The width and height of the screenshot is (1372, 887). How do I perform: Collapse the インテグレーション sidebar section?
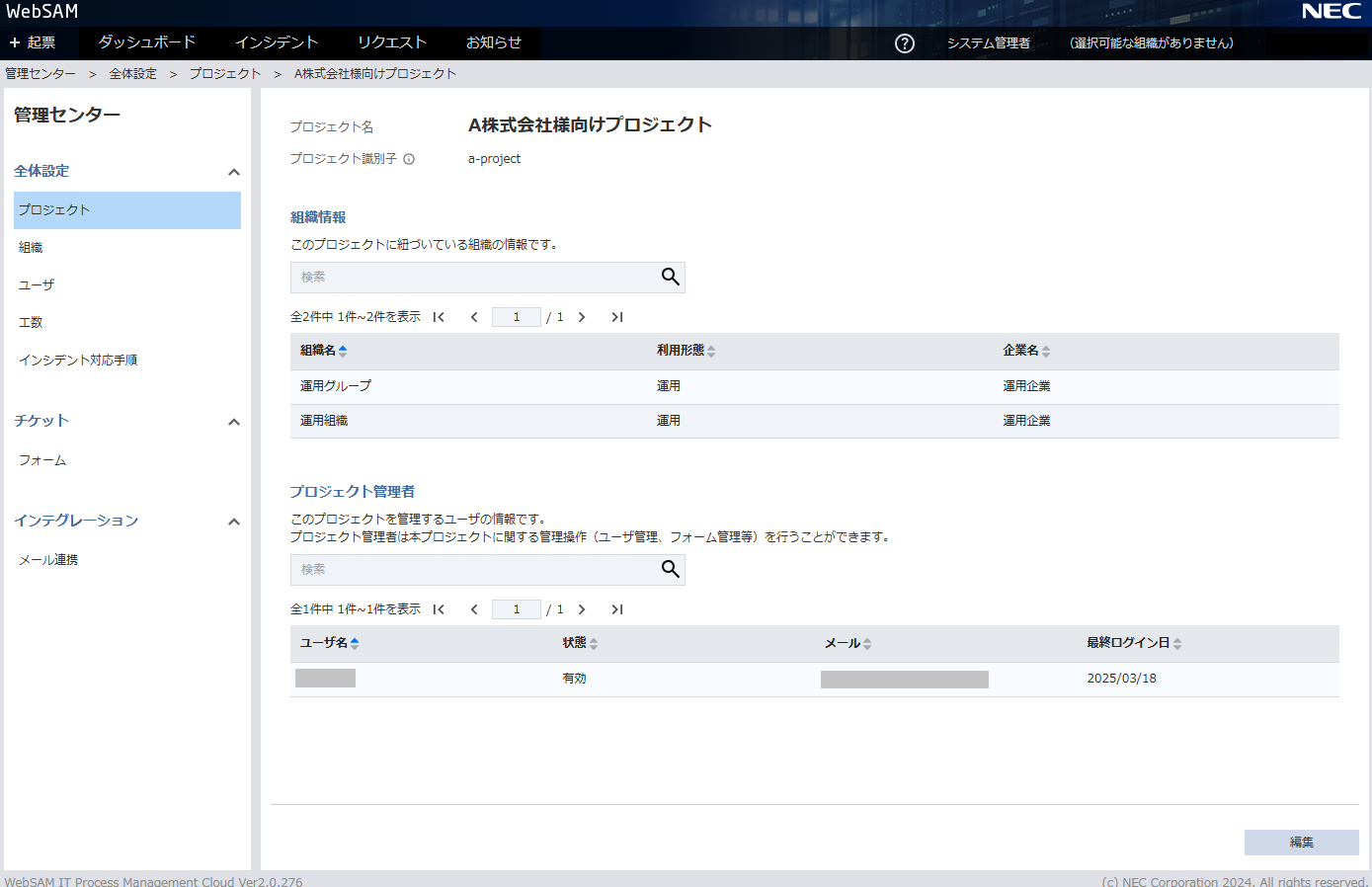pyautogui.click(x=234, y=522)
